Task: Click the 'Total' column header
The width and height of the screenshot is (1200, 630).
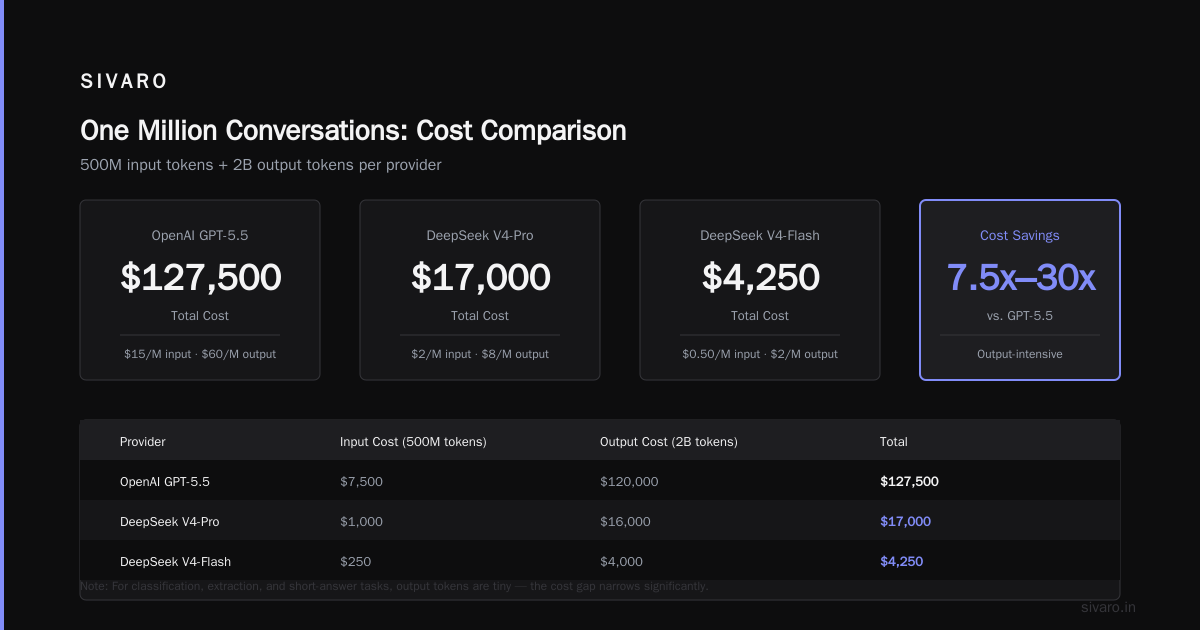Action: point(894,441)
